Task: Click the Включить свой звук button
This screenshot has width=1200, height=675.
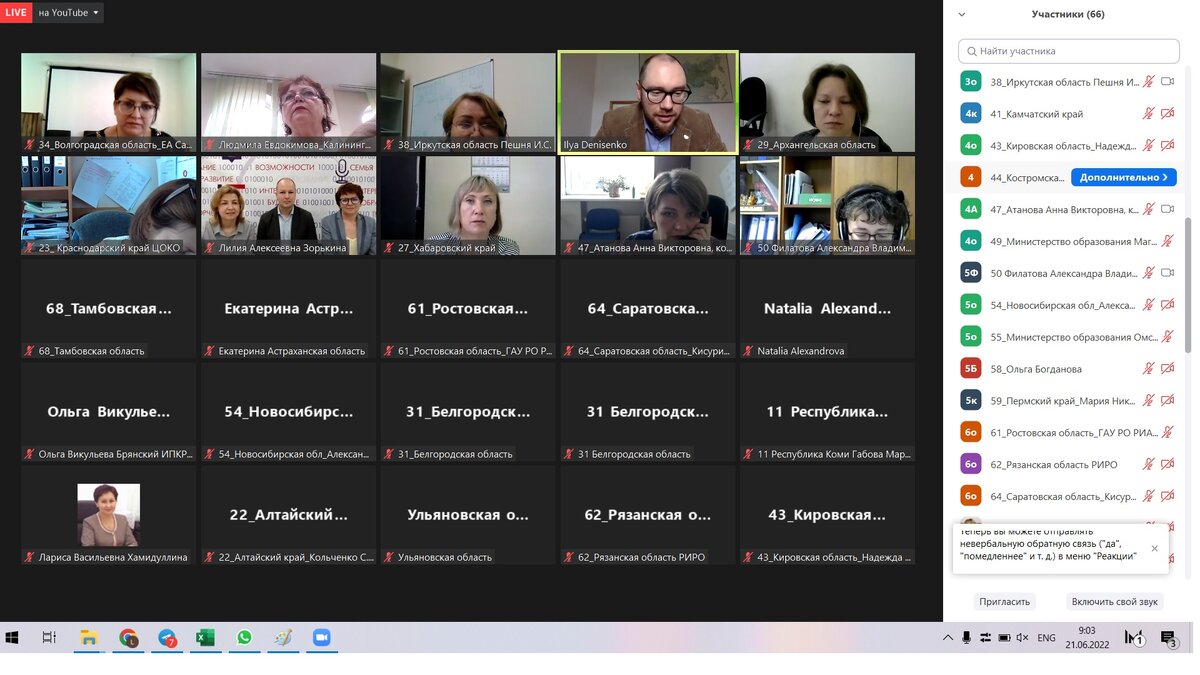Action: pyautogui.click(x=1114, y=602)
